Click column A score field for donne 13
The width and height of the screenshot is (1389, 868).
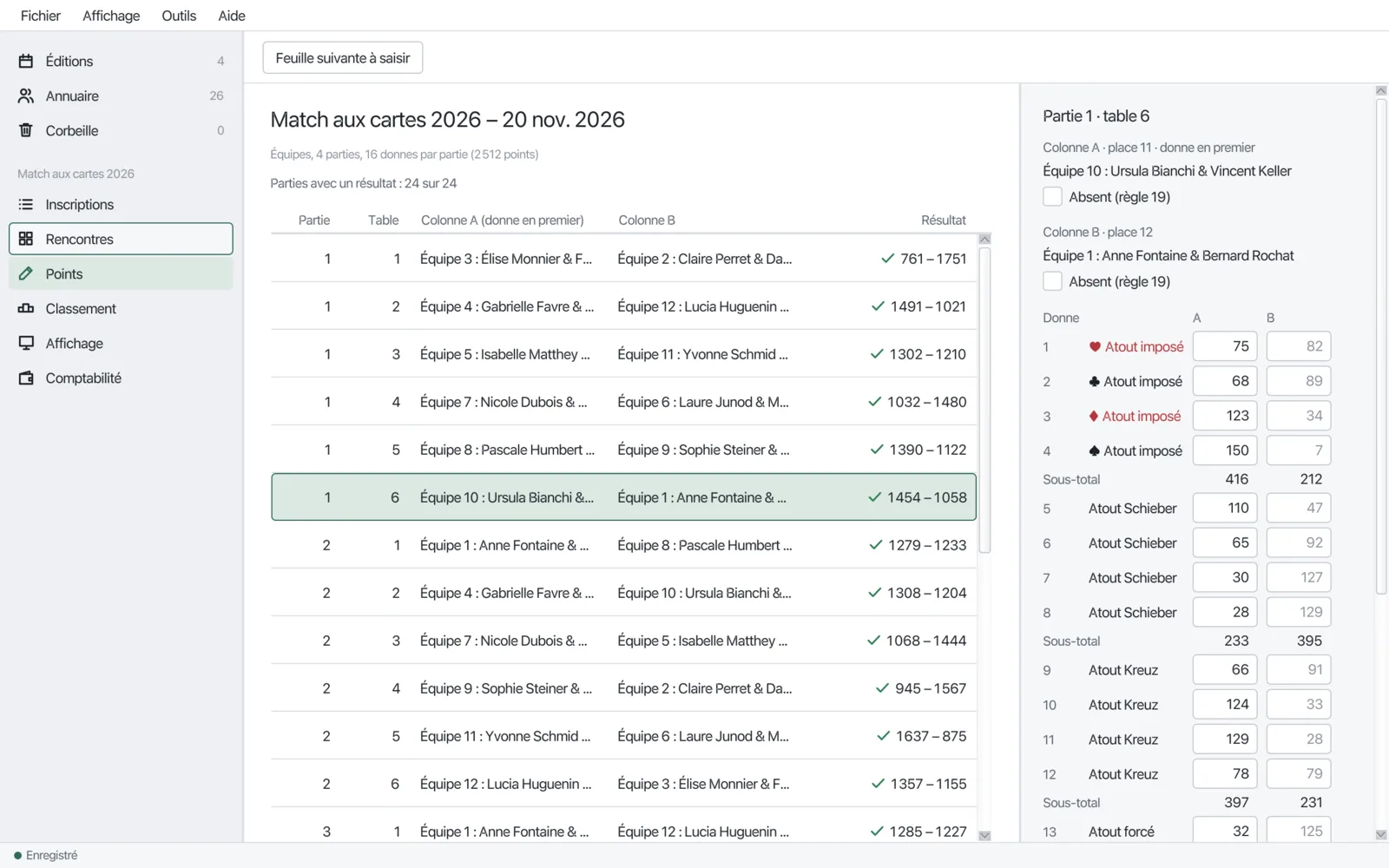[x=1225, y=831]
